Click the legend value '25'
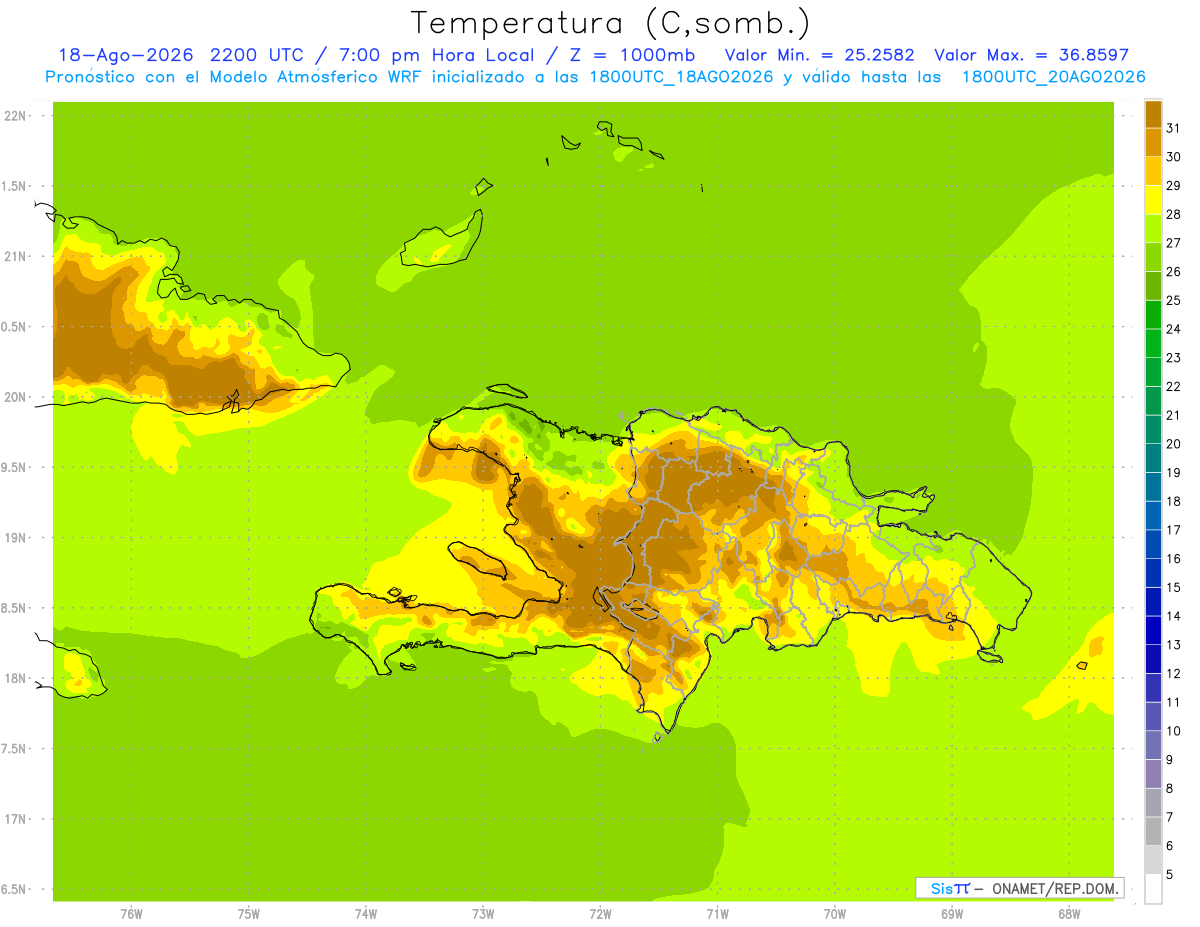Screen dimensions: 1200x927 pos(1173,300)
